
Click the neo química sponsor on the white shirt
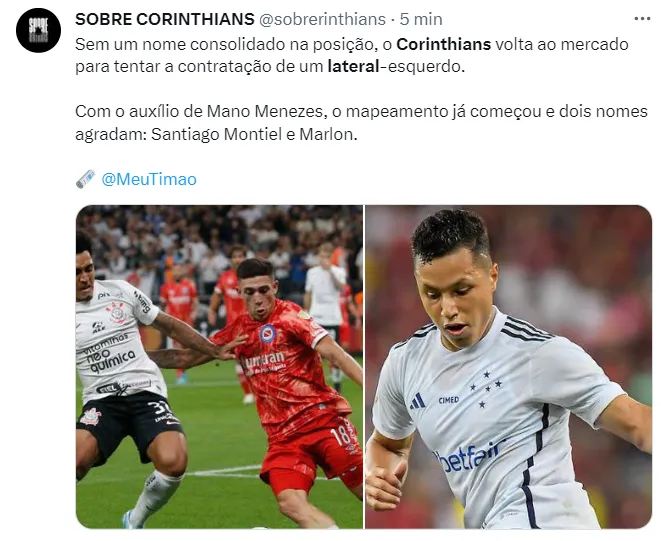pos(110,358)
